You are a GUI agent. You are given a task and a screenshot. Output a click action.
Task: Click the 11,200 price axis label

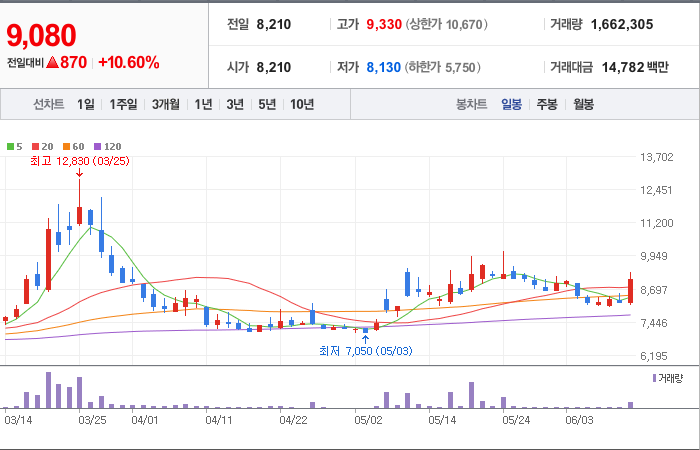[x=656, y=223]
